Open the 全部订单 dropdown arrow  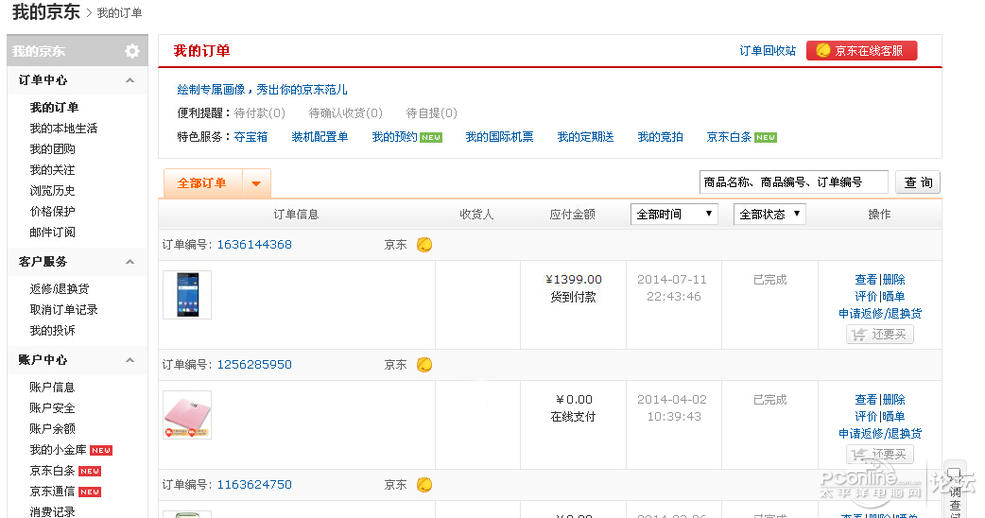(256, 183)
